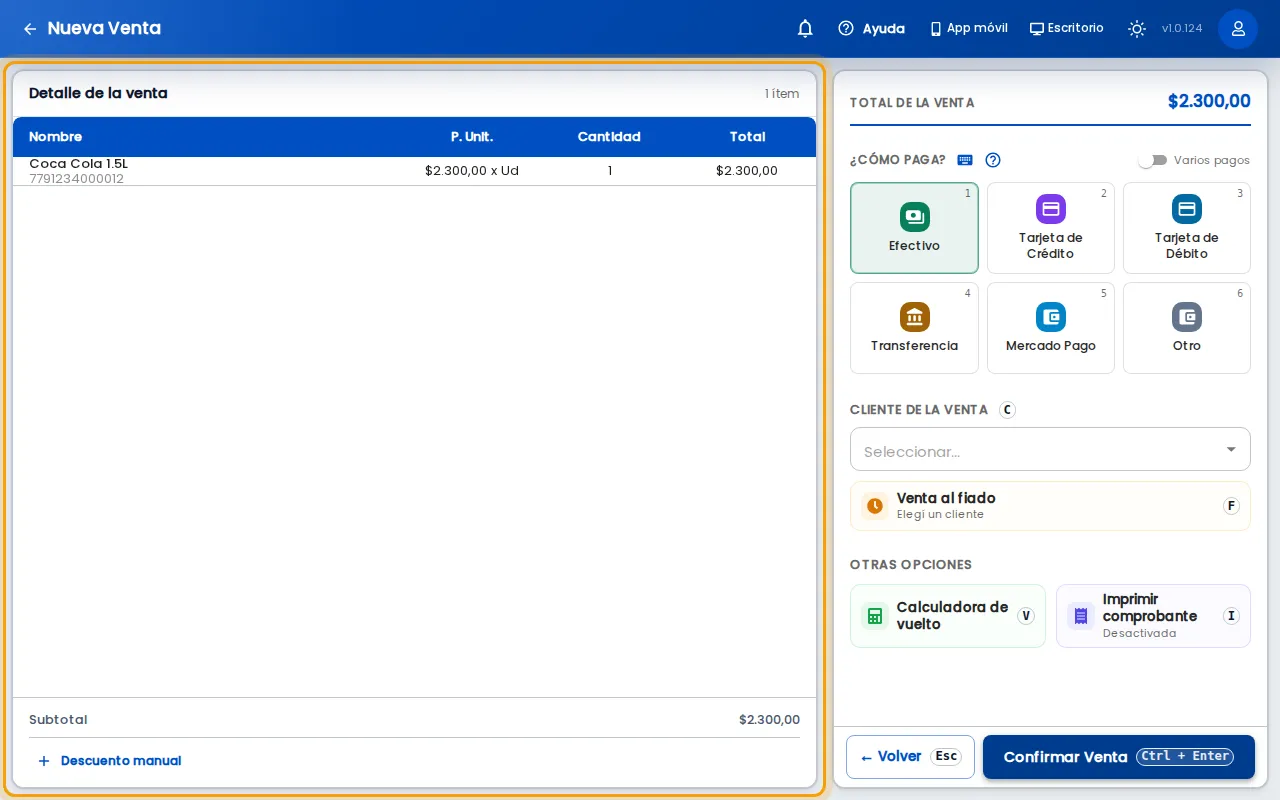Click the version label v1.0.124
The height and width of the screenshot is (800, 1280).
[x=1182, y=29]
